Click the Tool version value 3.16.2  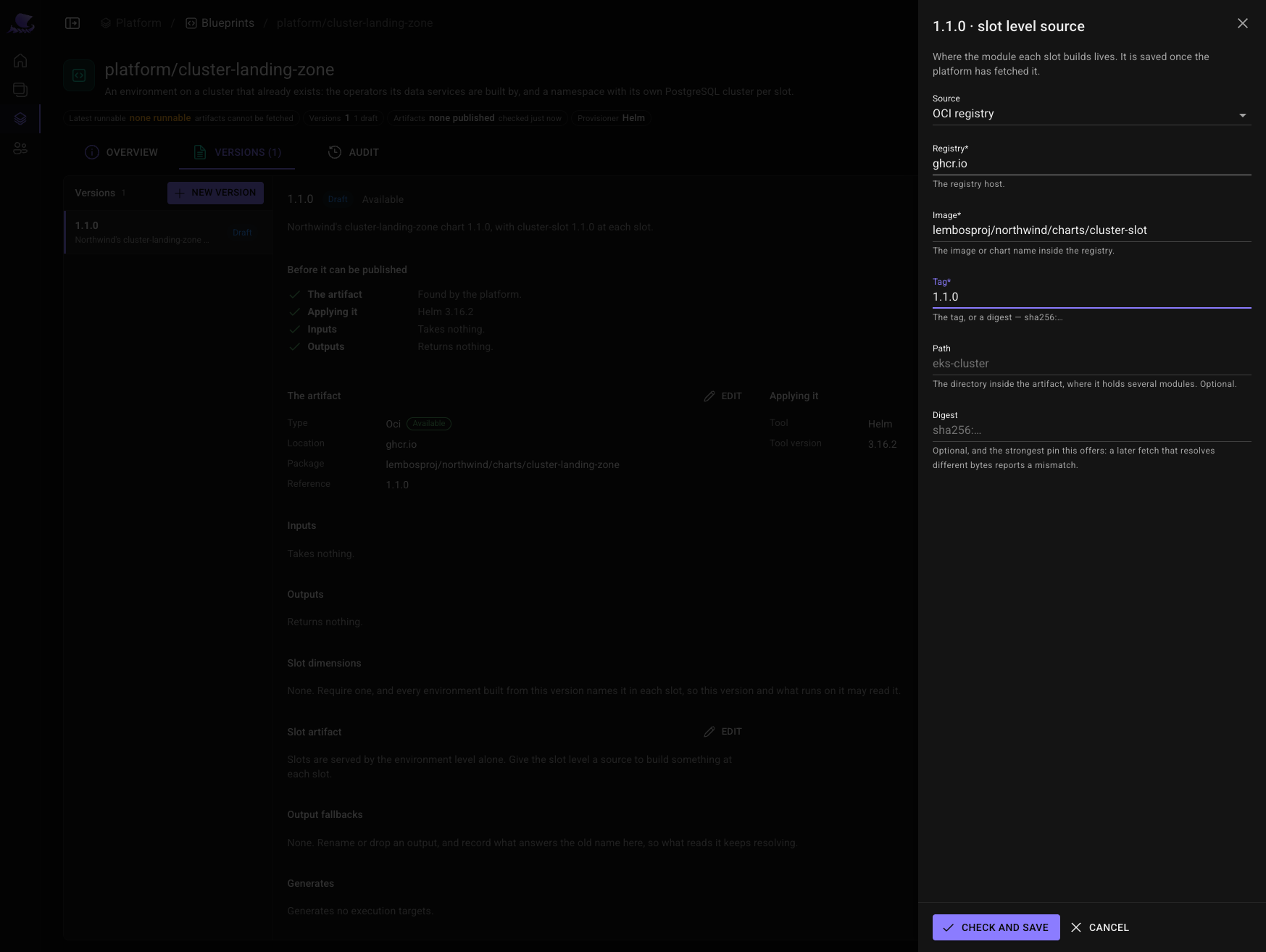click(882, 445)
